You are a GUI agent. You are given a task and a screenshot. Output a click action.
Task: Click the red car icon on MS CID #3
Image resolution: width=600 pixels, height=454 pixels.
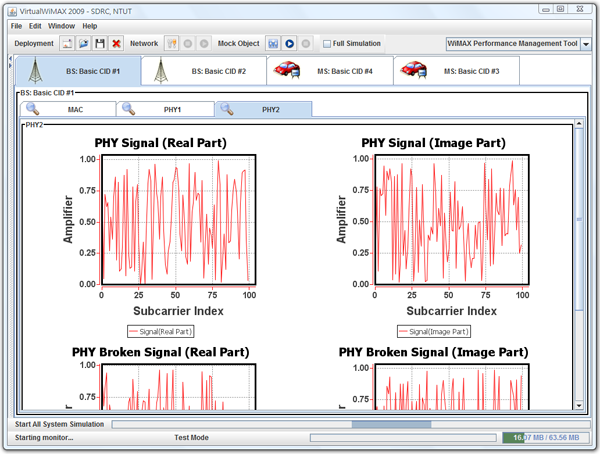[x=413, y=70]
